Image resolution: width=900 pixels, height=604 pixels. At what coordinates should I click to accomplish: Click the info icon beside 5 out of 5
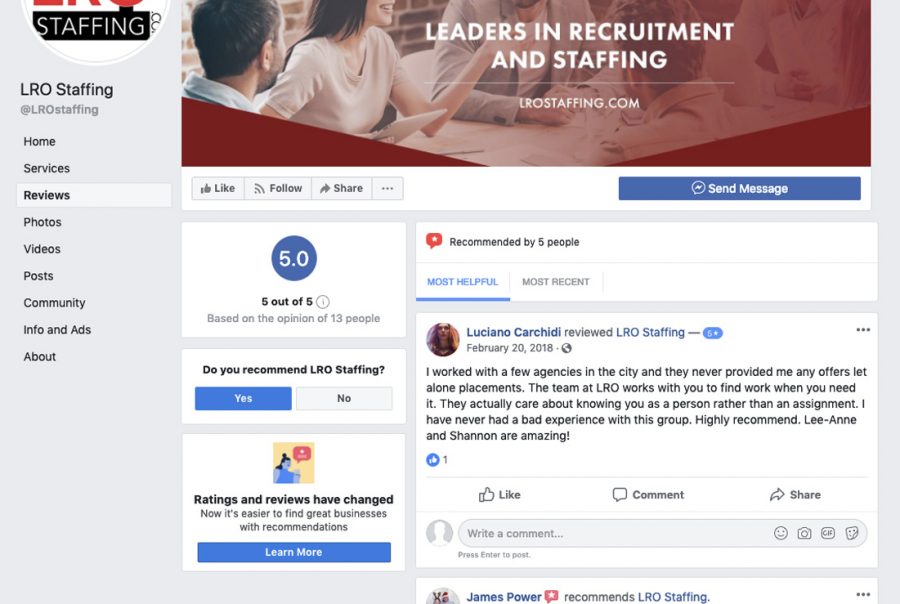point(323,301)
